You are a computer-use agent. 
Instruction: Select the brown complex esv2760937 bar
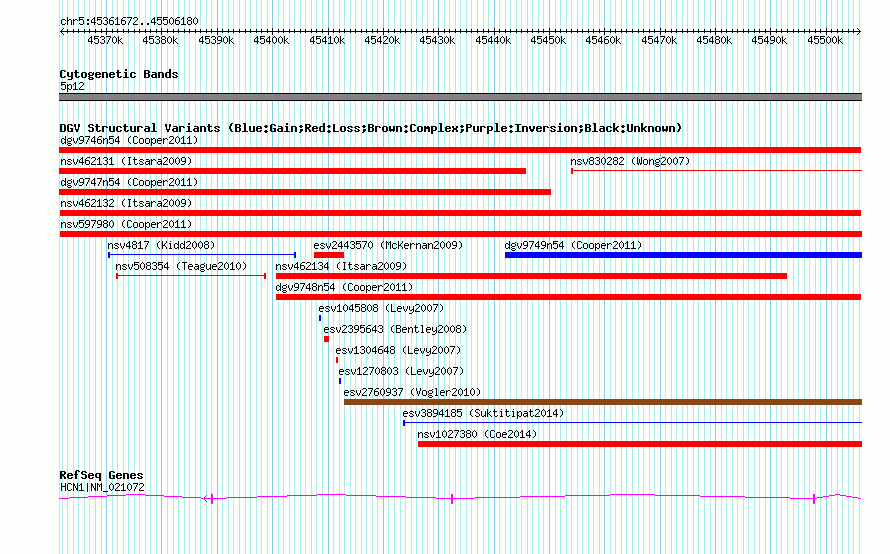pyautogui.click(x=603, y=402)
